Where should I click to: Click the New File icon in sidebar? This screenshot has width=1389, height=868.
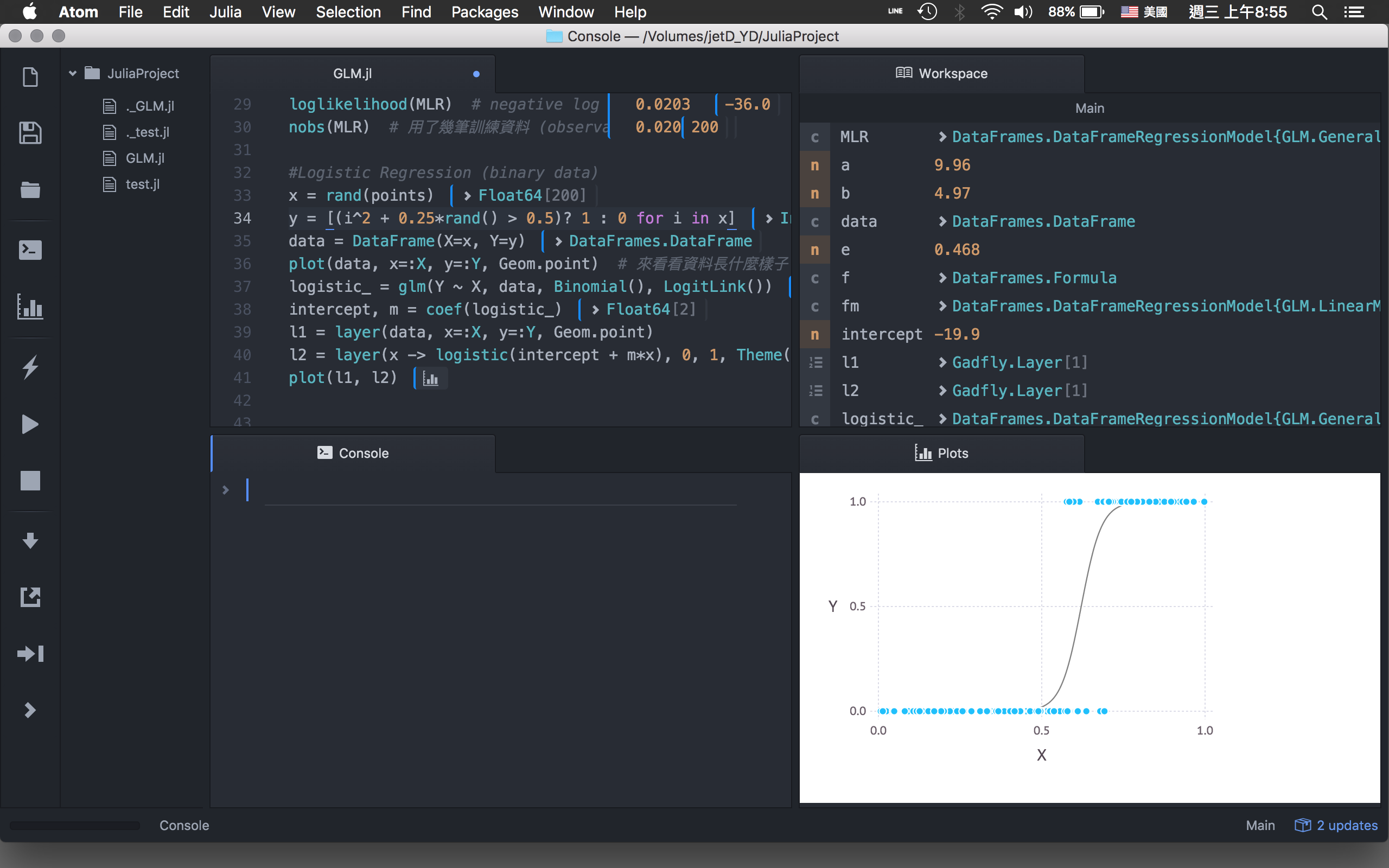click(30, 77)
